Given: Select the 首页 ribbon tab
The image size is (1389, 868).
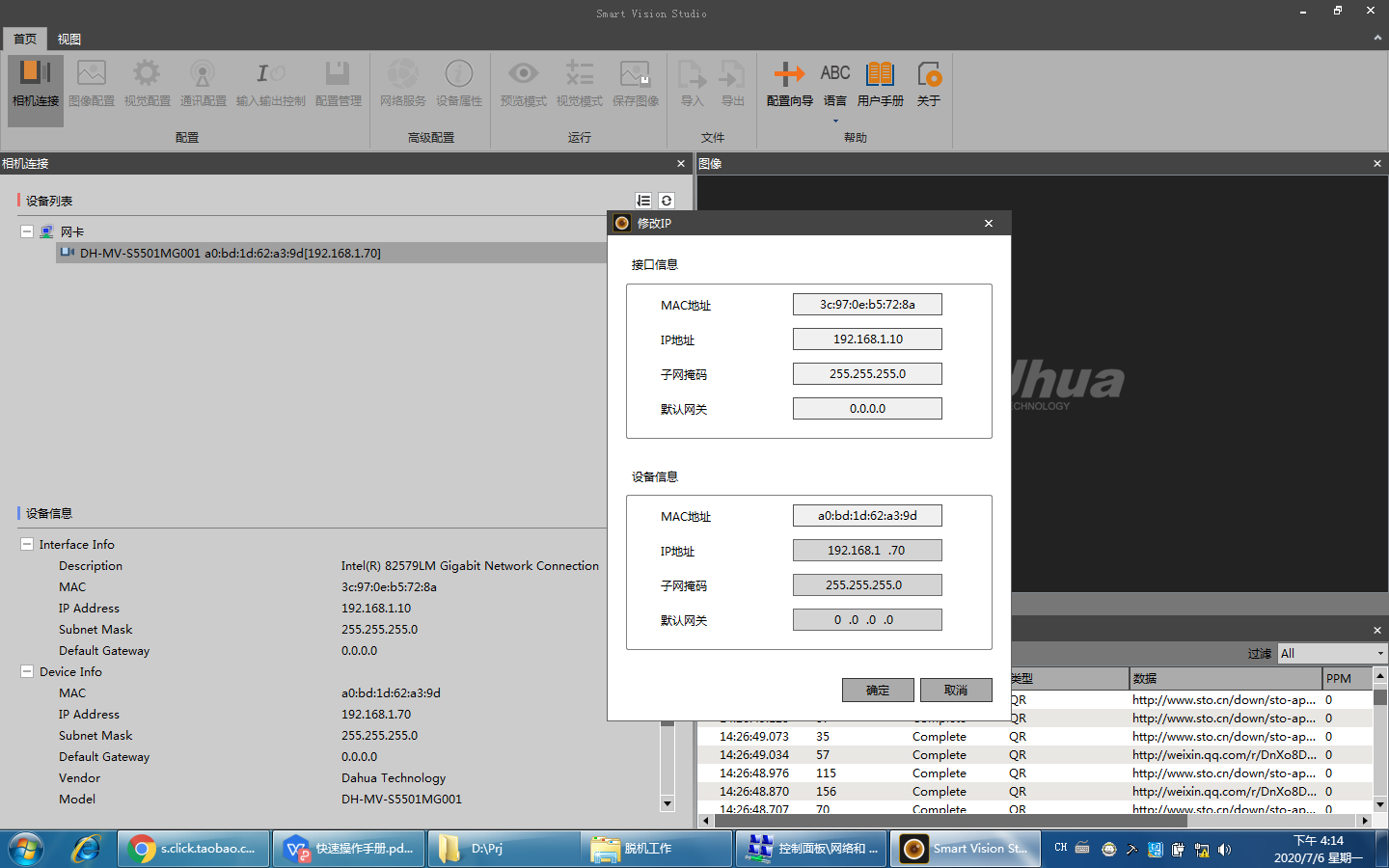Looking at the screenshot, I should pos(24,39).
